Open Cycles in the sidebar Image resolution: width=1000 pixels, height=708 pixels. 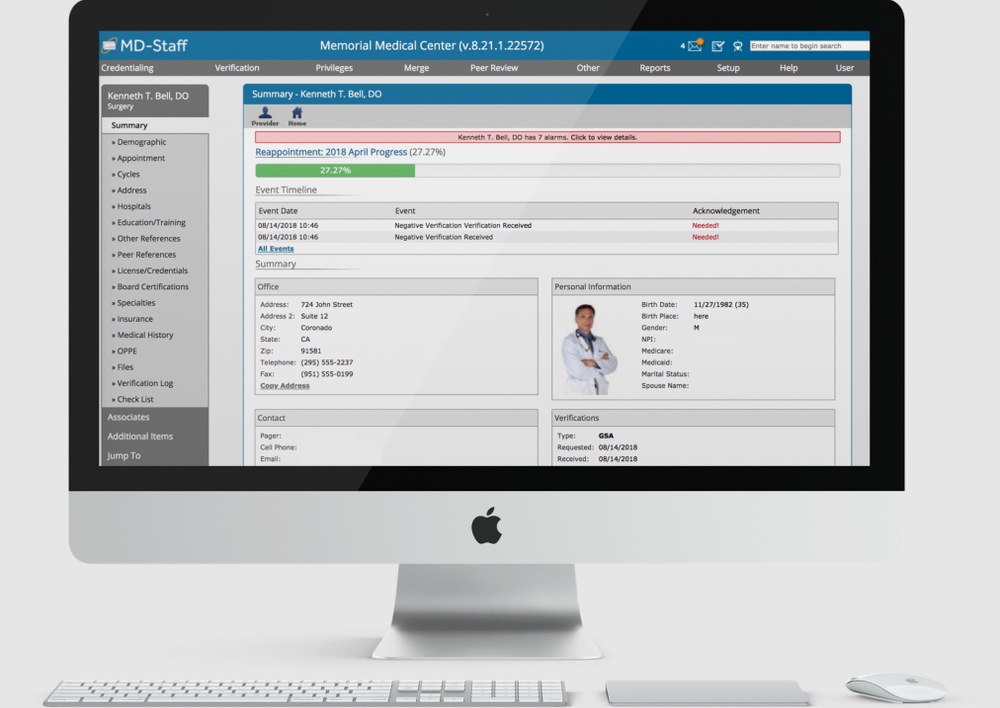(128, 173)
